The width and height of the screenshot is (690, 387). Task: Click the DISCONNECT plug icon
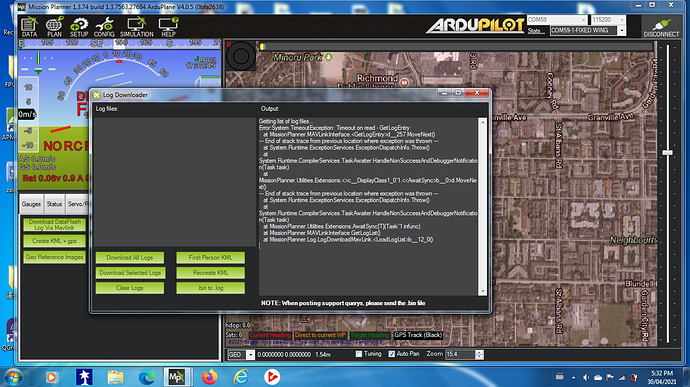click(661, 27)
